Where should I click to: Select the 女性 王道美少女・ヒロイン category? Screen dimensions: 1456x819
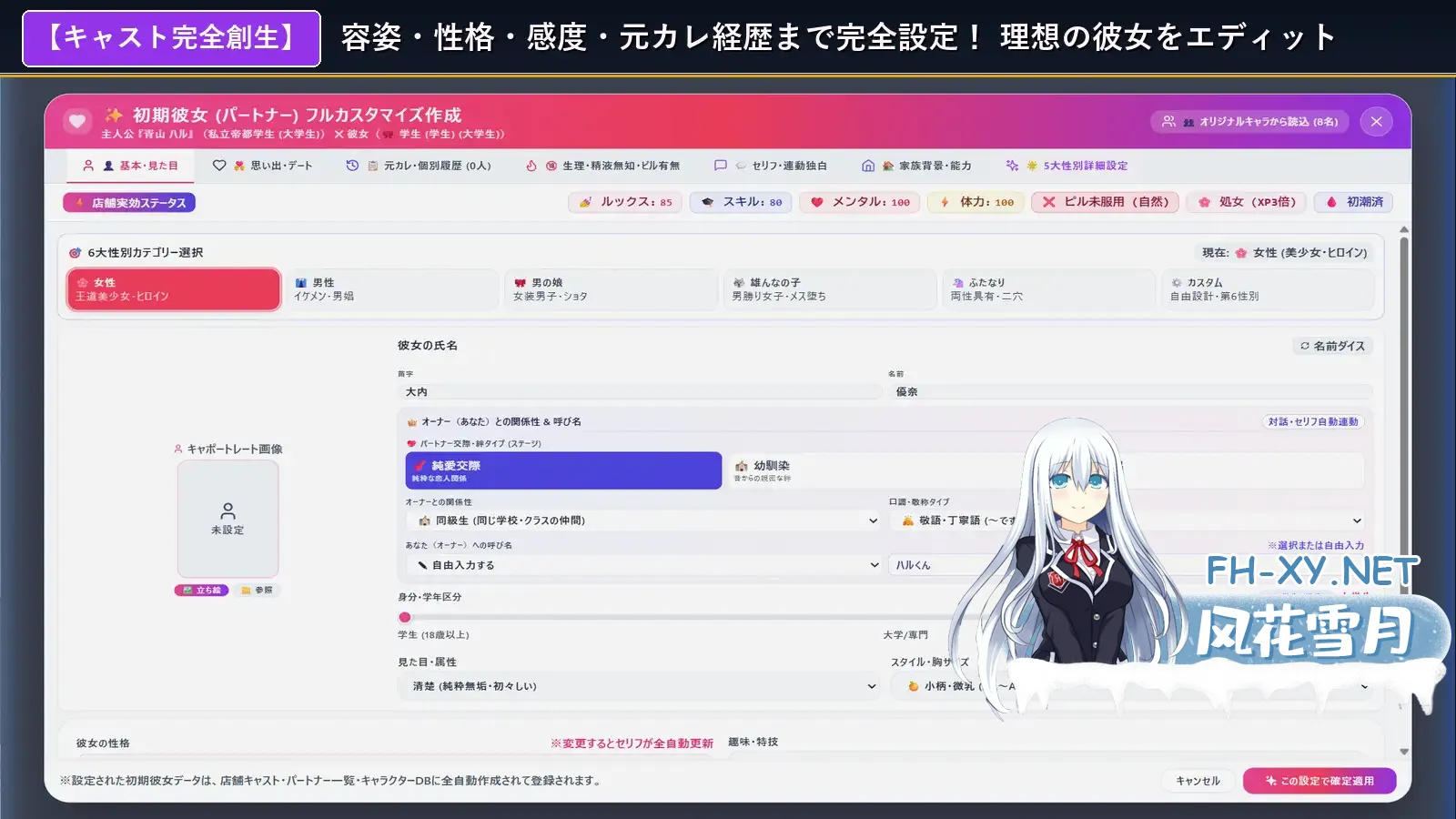pyautogui.click(x=174, y=289)
